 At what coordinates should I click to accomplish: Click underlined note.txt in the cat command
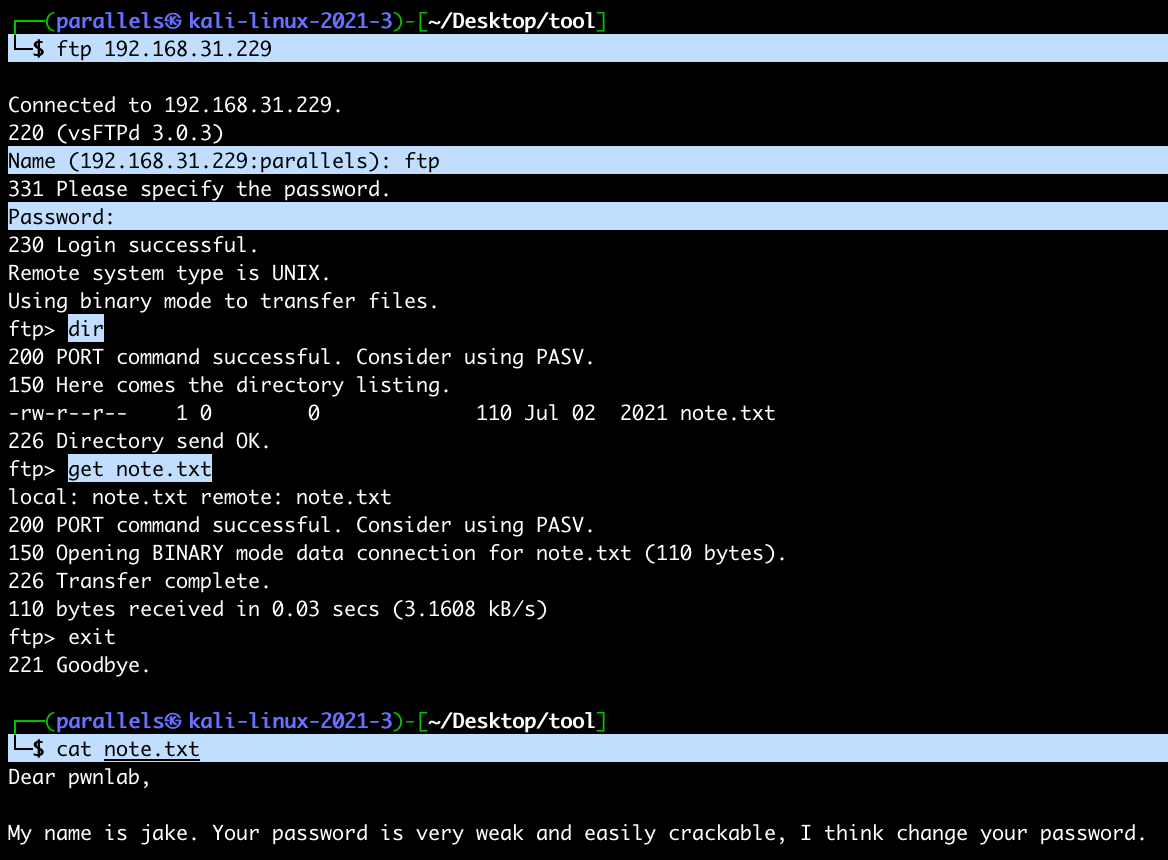point(151,749)
